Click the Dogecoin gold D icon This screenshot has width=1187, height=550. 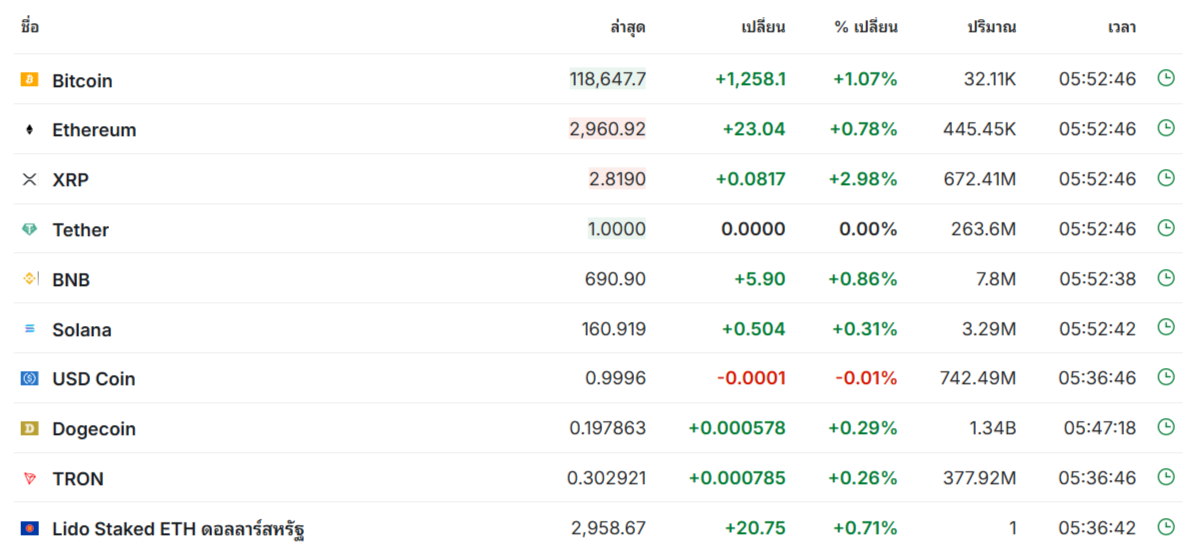point(30,429)
